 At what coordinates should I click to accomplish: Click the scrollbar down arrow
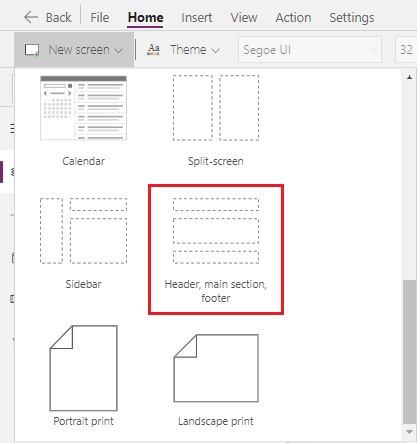pos(410,432)
